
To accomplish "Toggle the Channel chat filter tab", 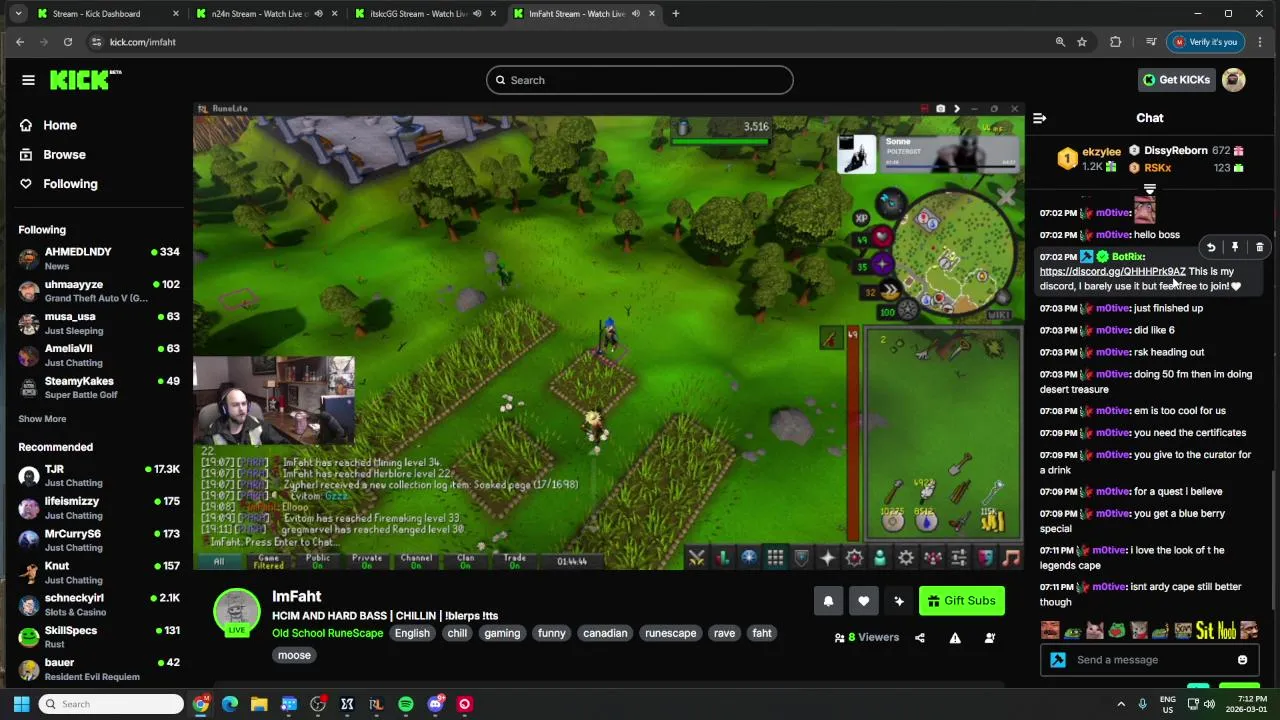I will point(416,561).
